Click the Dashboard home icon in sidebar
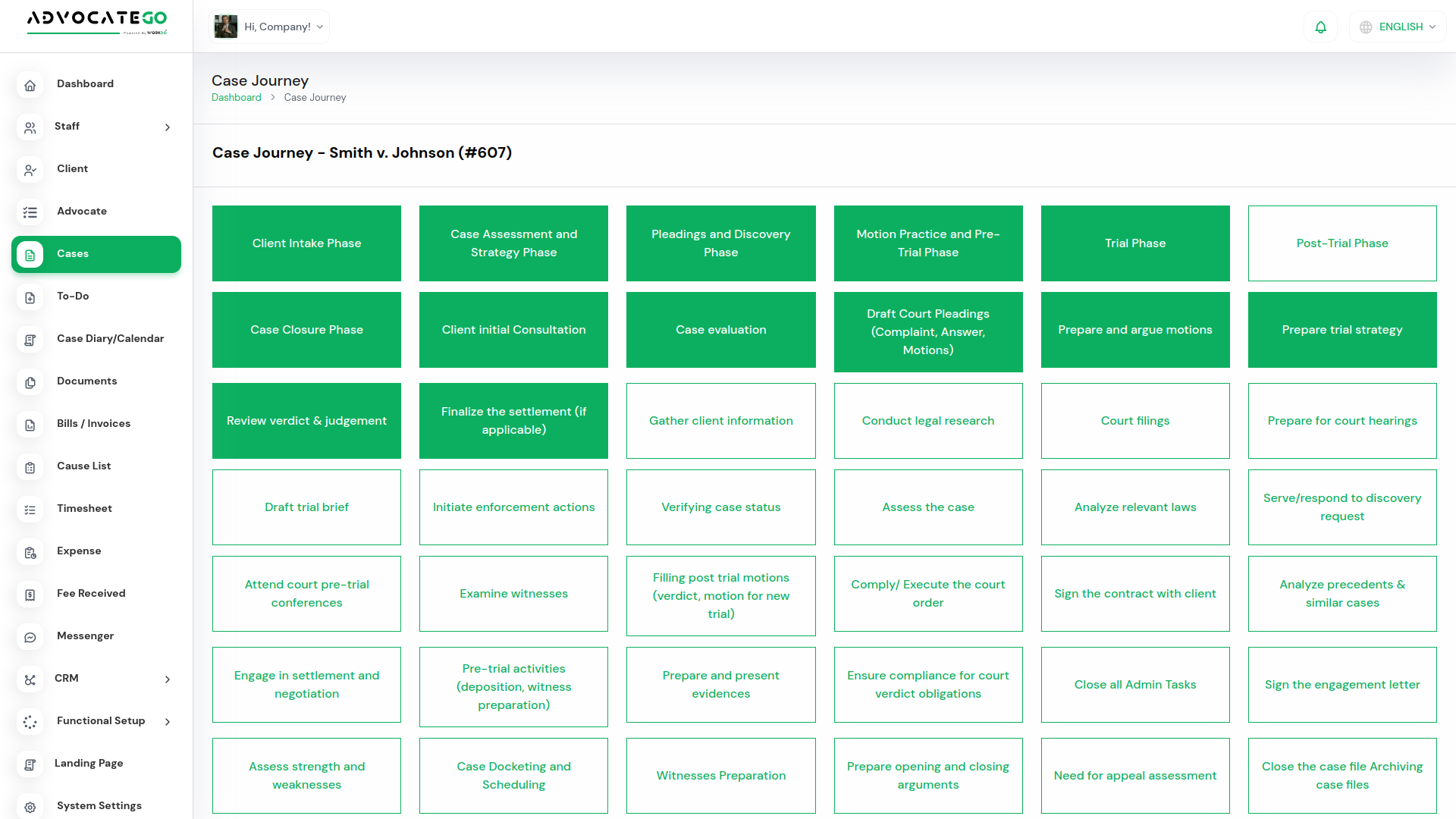The image size is (1456, 819). point(30,85)
